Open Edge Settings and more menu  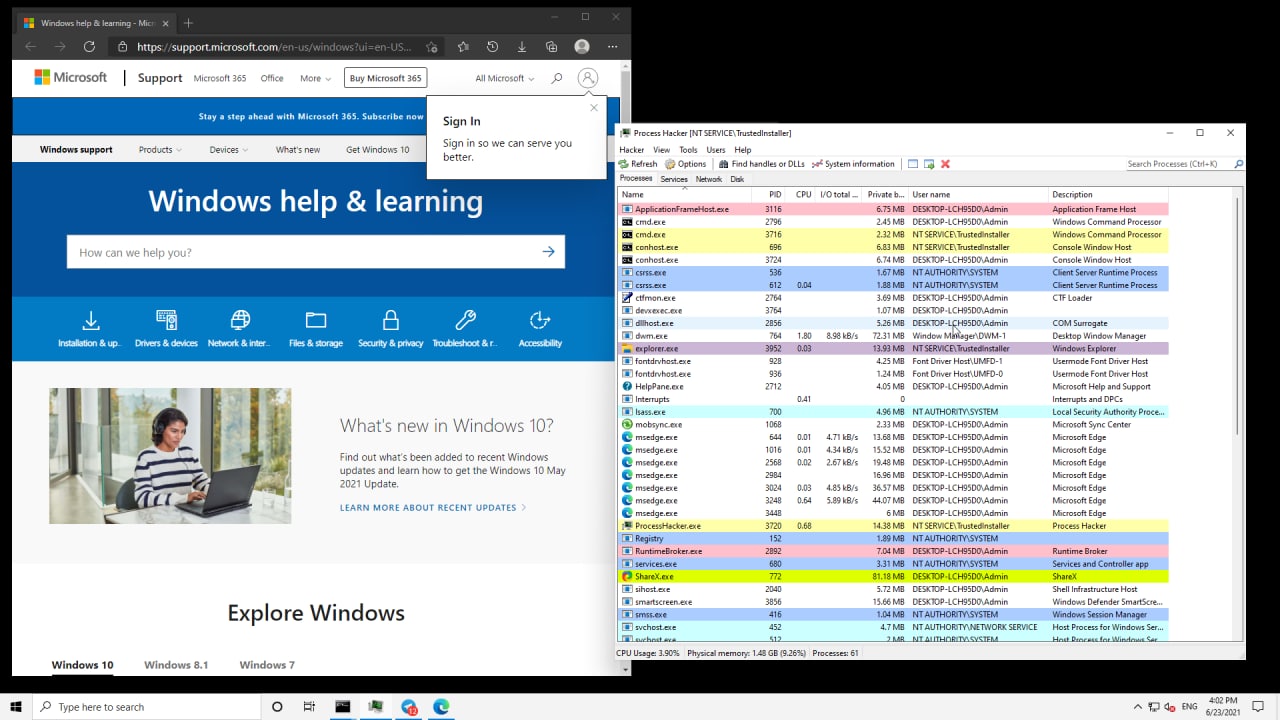click(x=612, y=47)
